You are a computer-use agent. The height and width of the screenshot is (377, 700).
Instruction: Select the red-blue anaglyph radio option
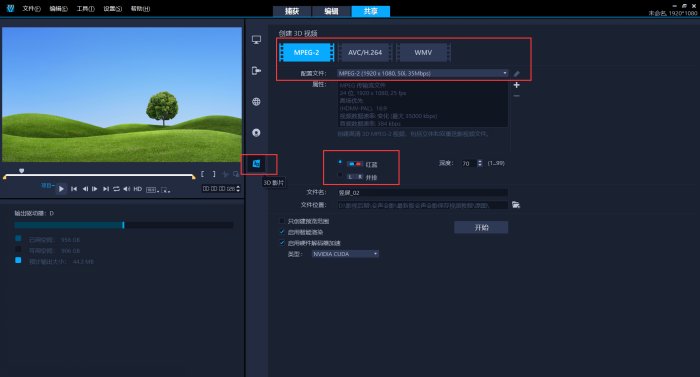(340, 162)
